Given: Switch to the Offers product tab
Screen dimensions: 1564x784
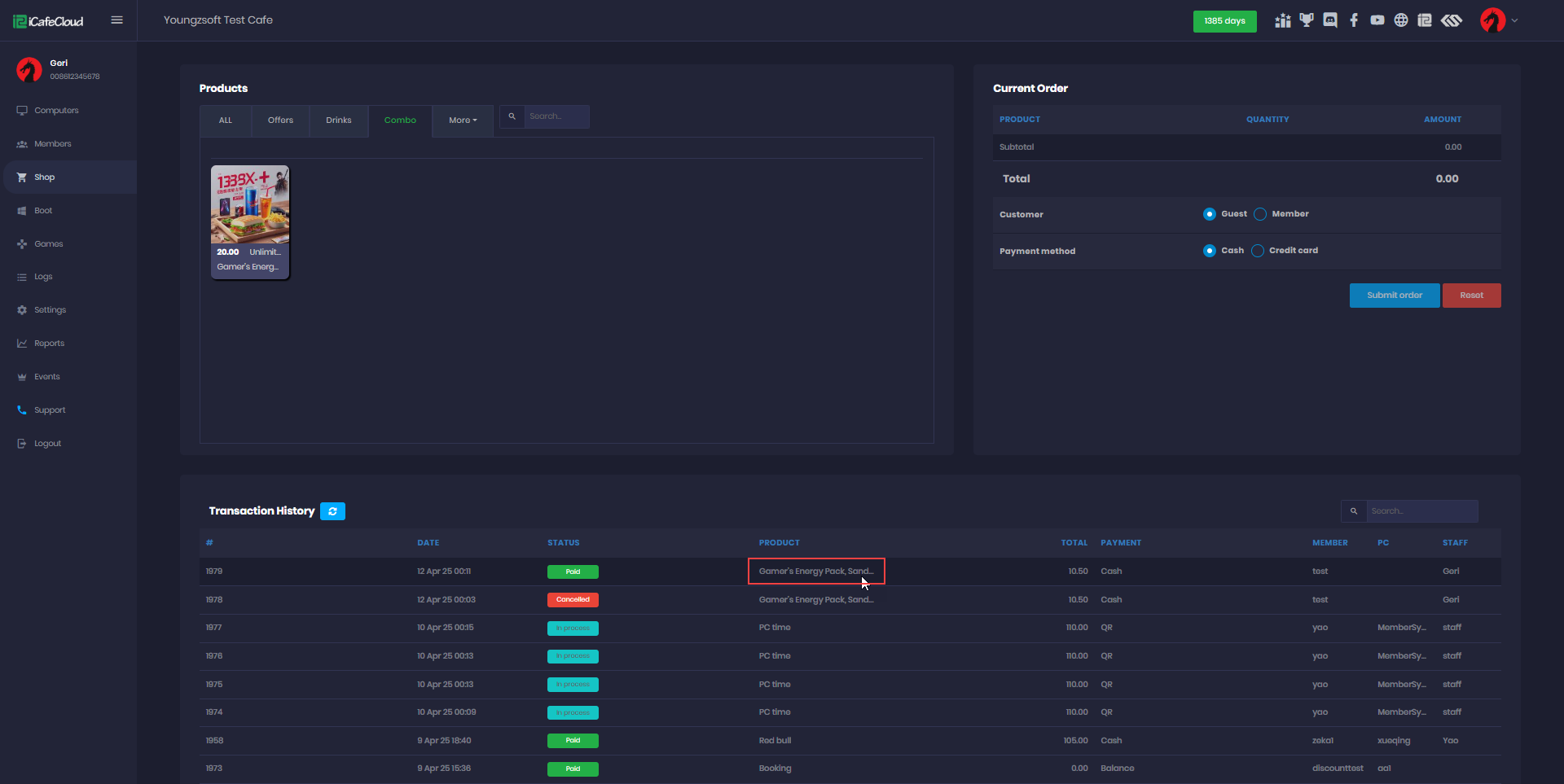Looking at the screenshot, I should tap(280, 120).
